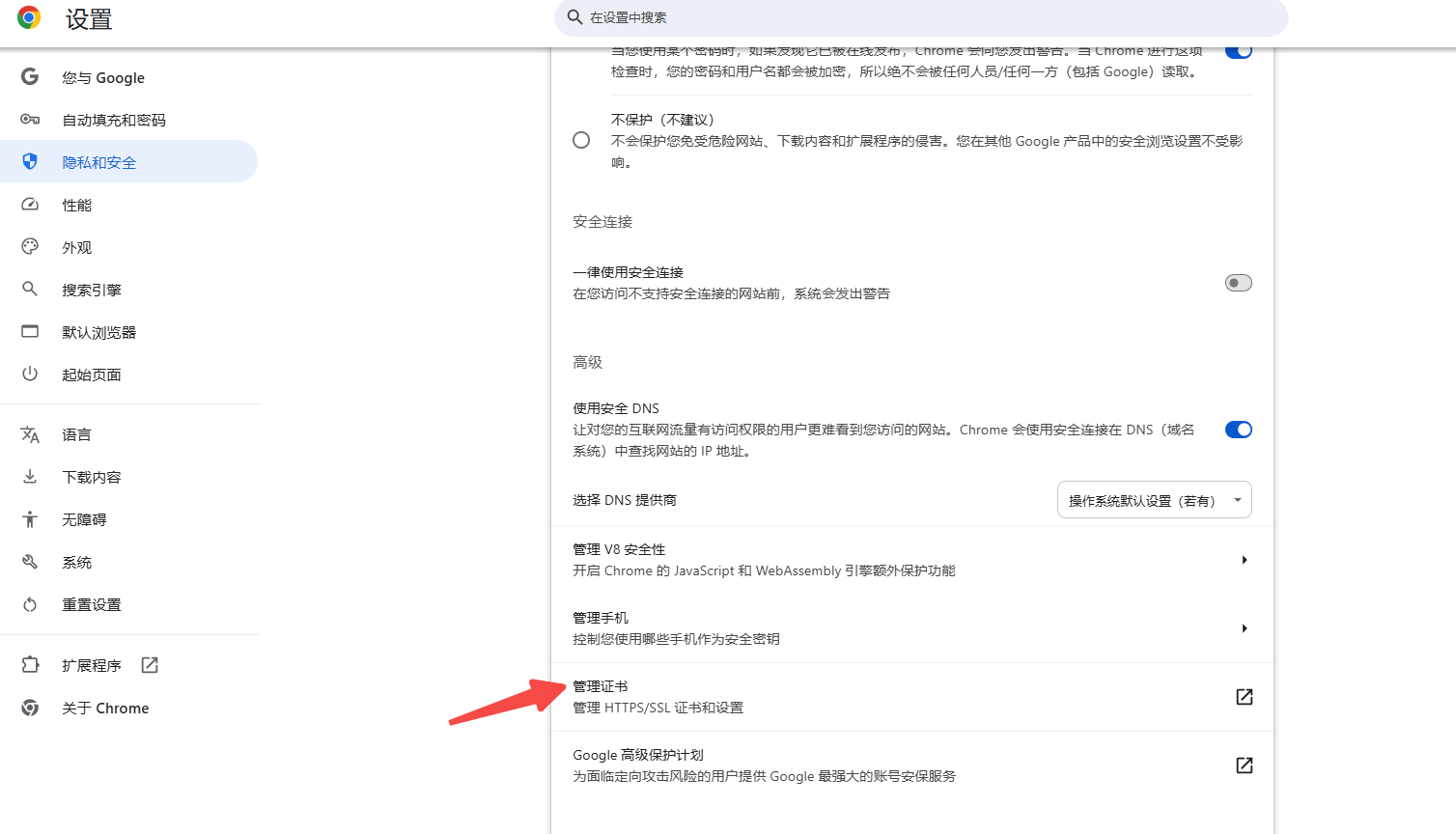Open 下载内容 settings section
The height and width of the screenshot is (834, 1456).
129,477
